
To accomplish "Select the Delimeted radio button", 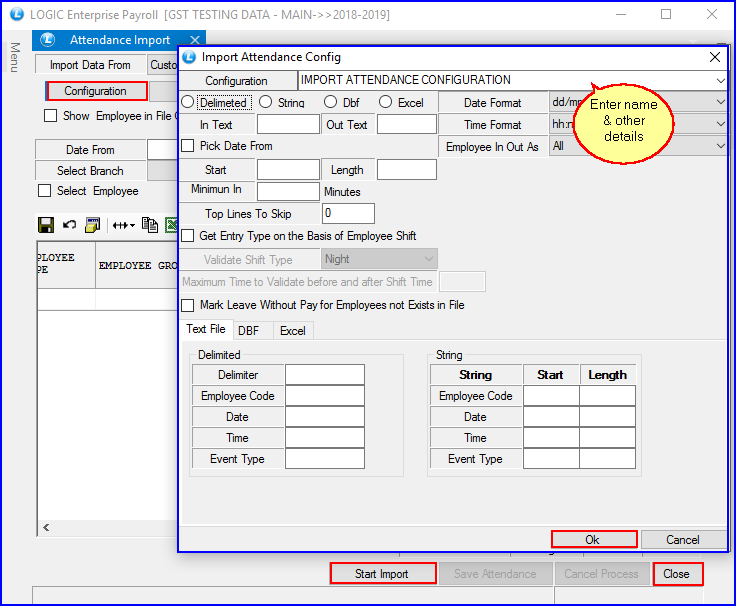I will coord(188,102).
